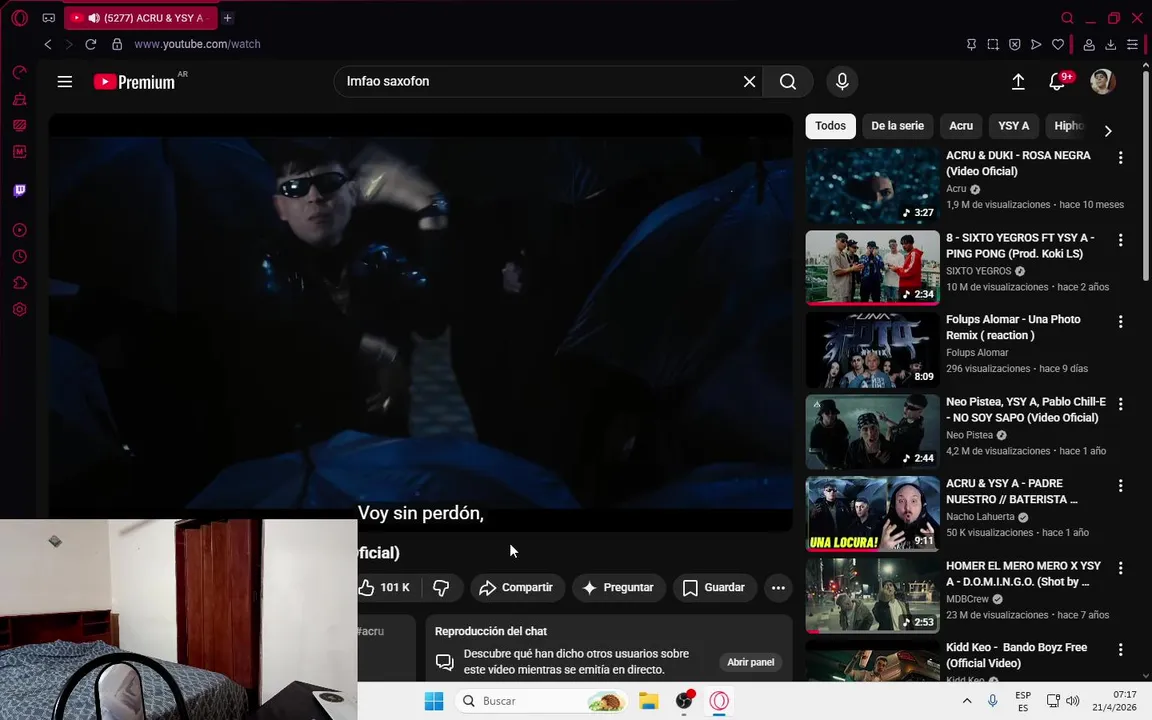Open the browser profile icon
The height and width of the screenshot is (720, 1152).
[x=1089, y=45]
